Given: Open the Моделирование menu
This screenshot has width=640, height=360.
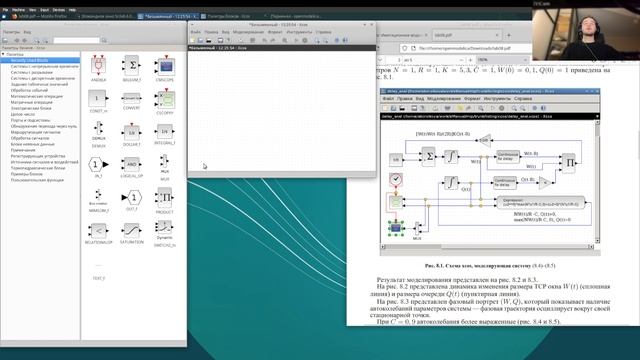Looking at the screenshot, I should (x=249, y=32).
